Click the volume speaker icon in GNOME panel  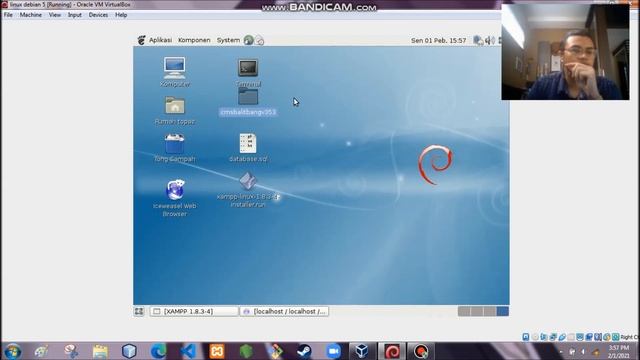490,40
